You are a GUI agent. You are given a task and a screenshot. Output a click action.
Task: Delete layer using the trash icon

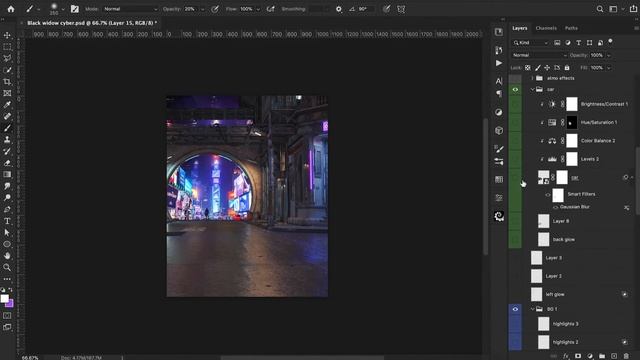pos(627,356)
